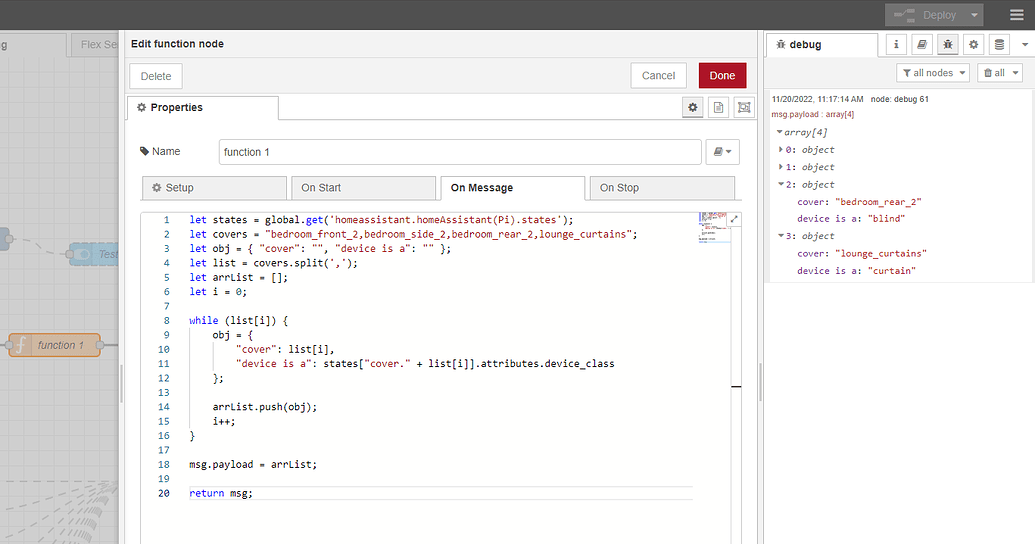Image resolution: width=1035 pixels, height=544 pixels.
Task: Click the Cancel button
Action: coord(658,76)
